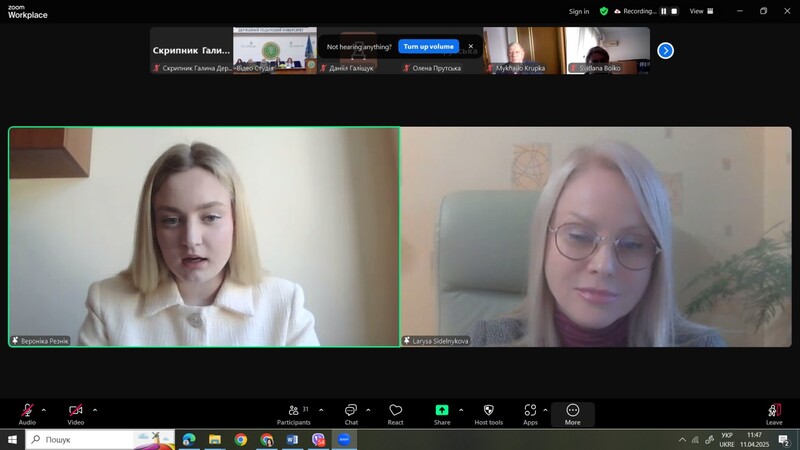Open second Chrome profile taskbar icon

pos(266,439)
